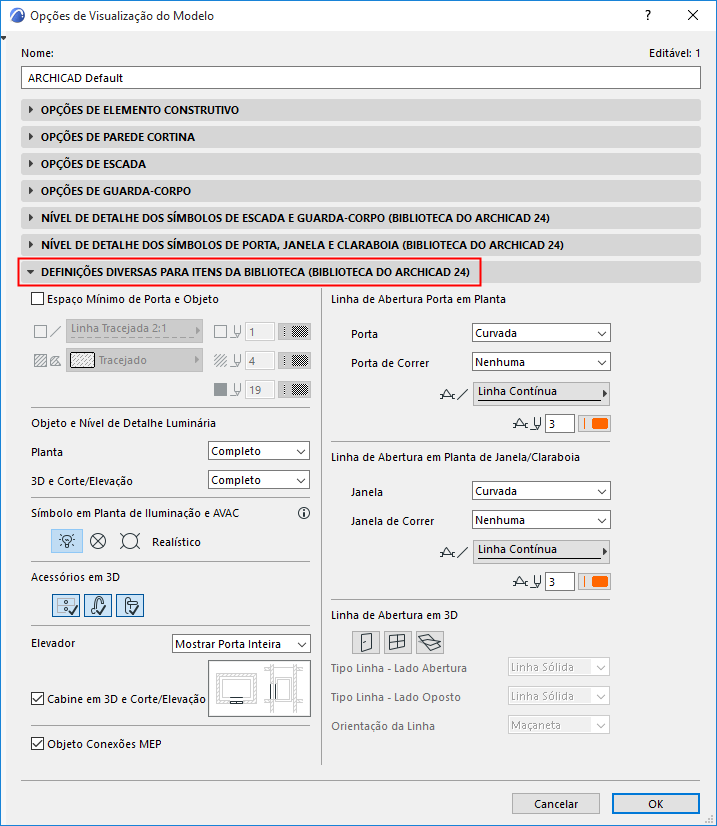Click pen color swatch beside pen 4
The width and height of the screenshot is (717, 826).
[x=294, y=361]
